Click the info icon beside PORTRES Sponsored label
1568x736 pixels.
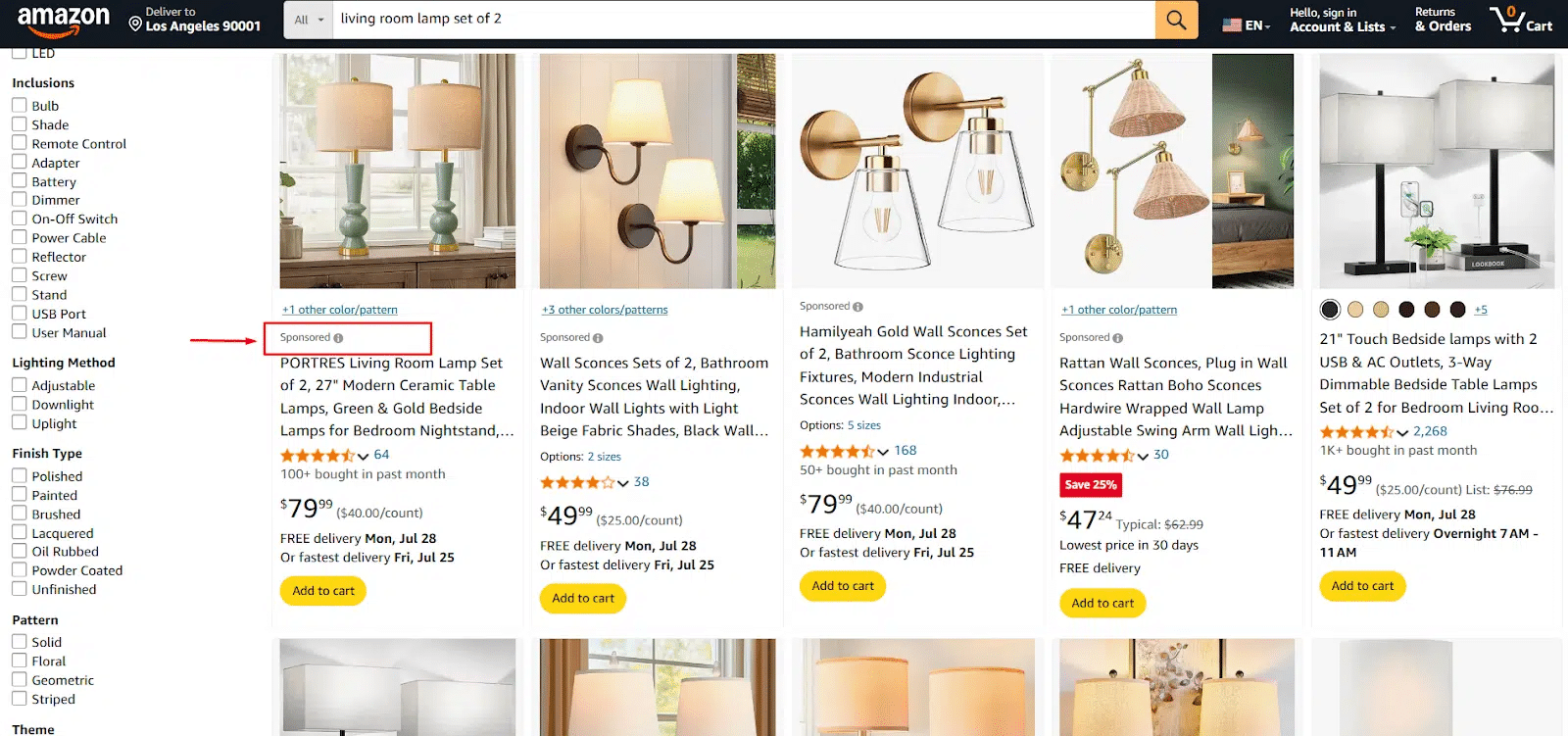click(338, 338)
